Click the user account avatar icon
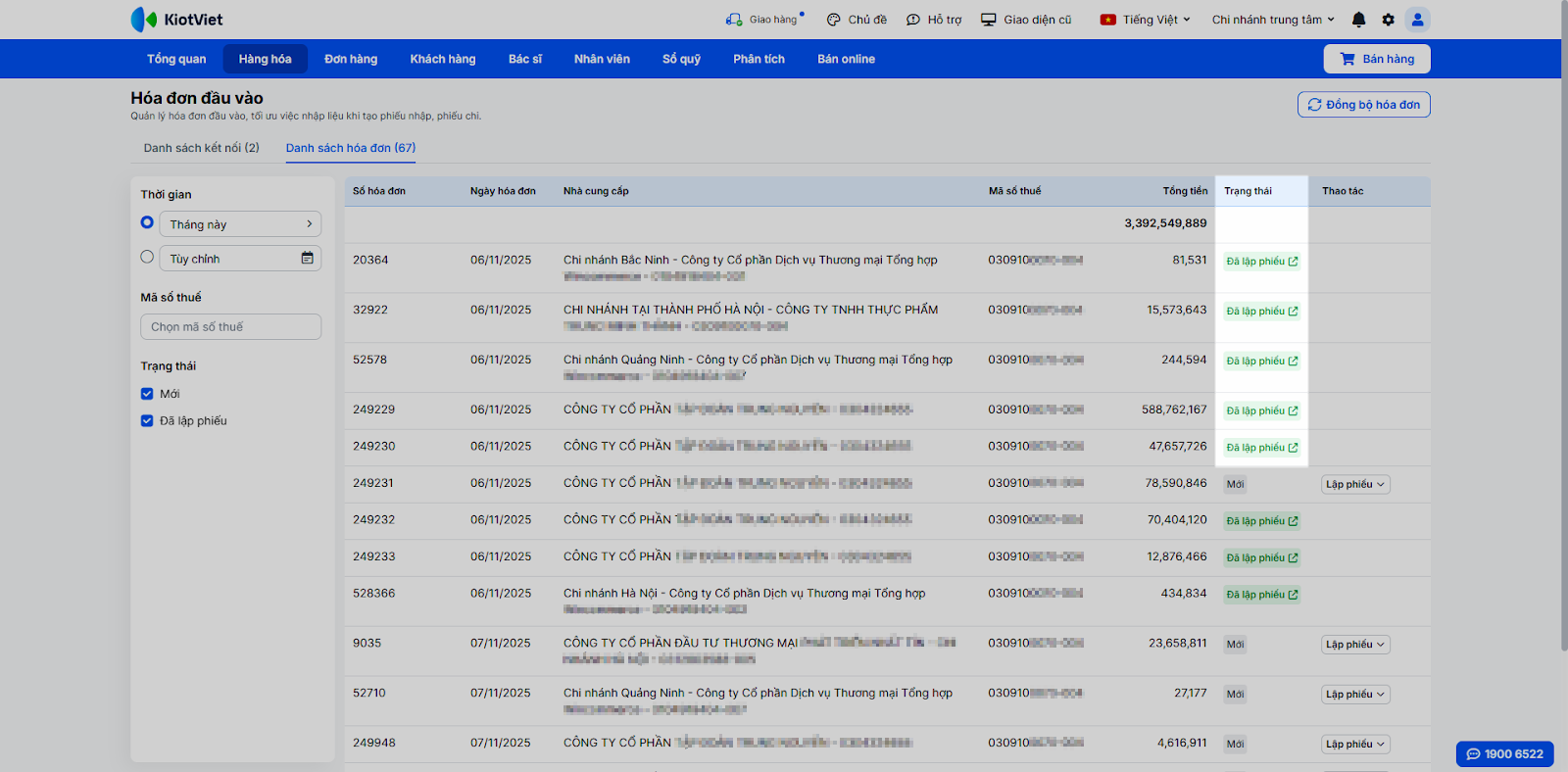Screen dimensions: 1568x772 pyautogui.click(x=1417, y=20)
